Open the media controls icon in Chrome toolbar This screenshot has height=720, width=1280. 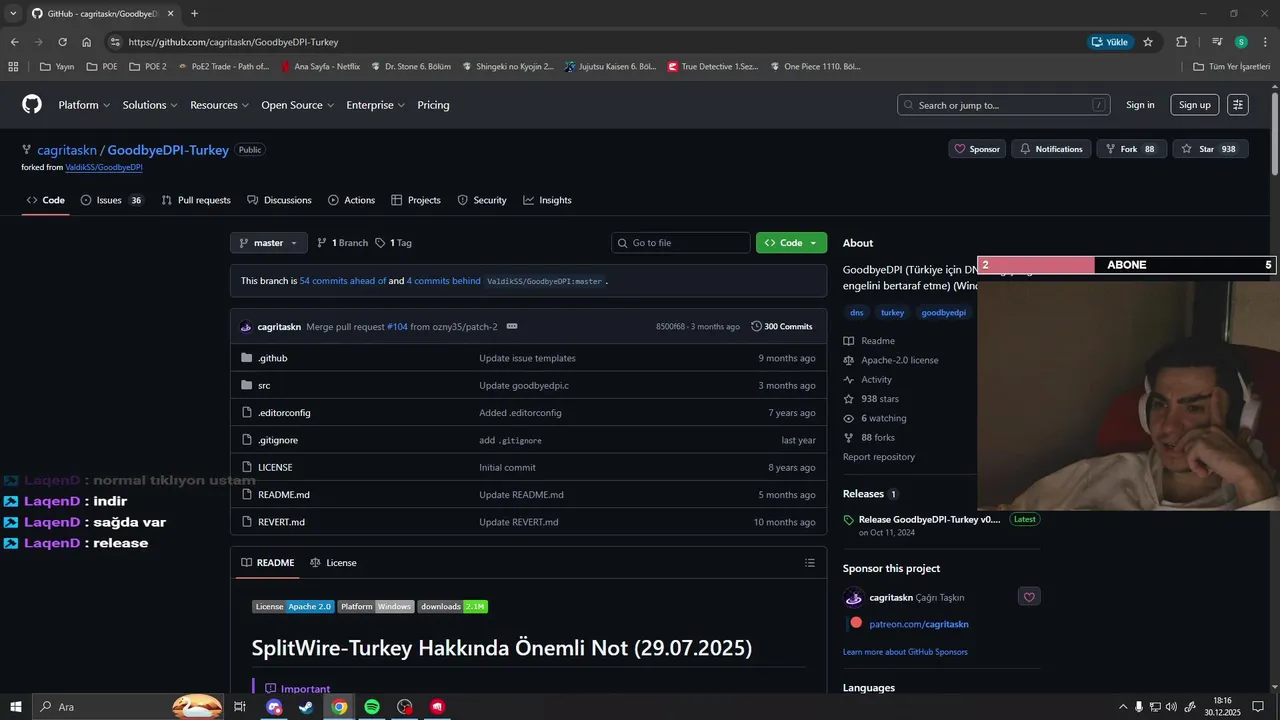tap(1217, 42)
